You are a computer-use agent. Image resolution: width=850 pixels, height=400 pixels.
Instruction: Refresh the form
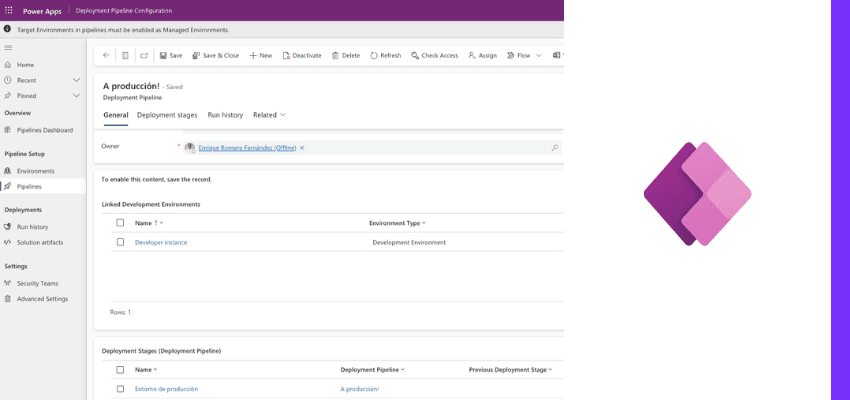(x=385, y=55)
